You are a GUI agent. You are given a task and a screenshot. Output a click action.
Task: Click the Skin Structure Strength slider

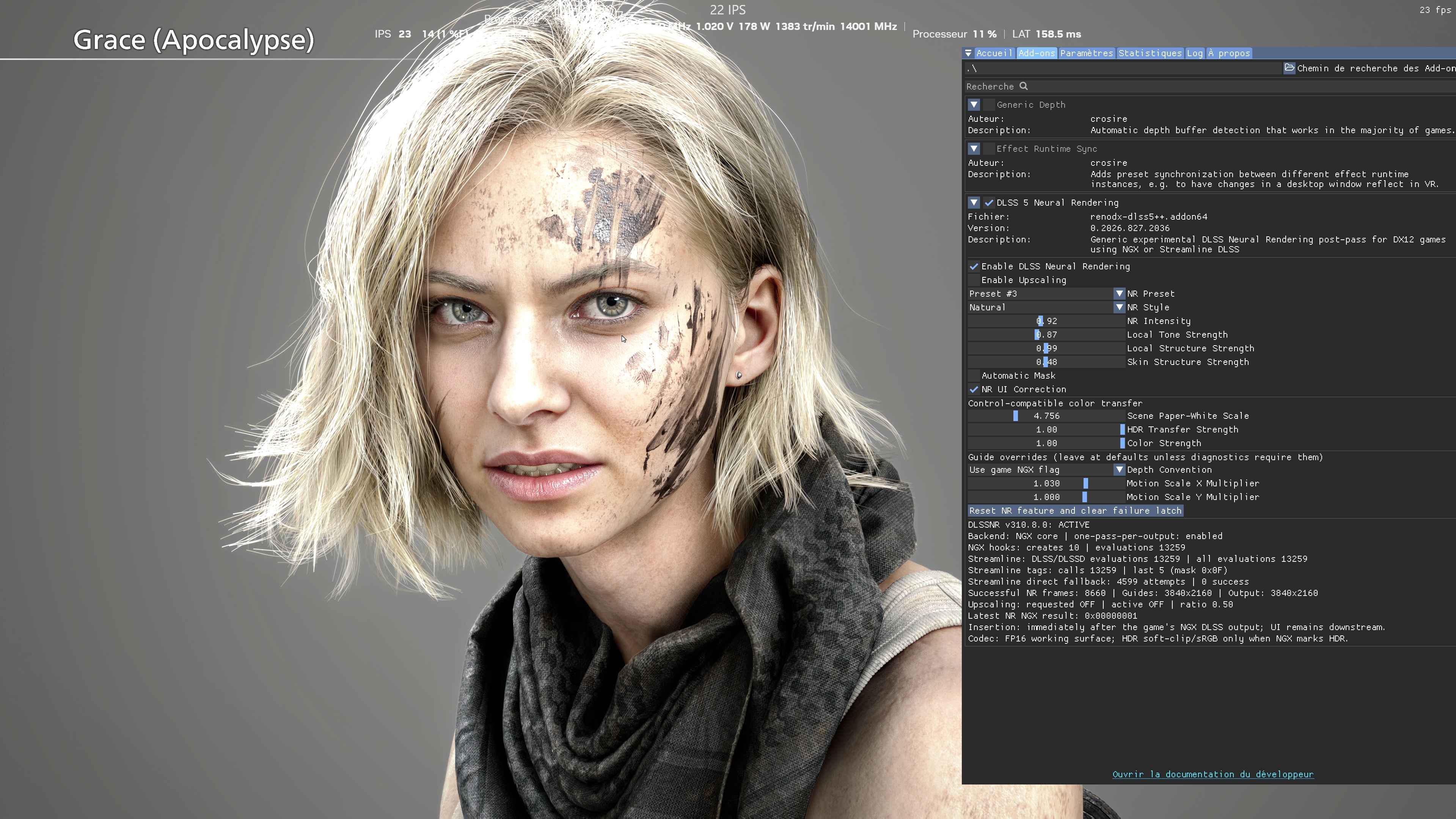coord(1046,362)
